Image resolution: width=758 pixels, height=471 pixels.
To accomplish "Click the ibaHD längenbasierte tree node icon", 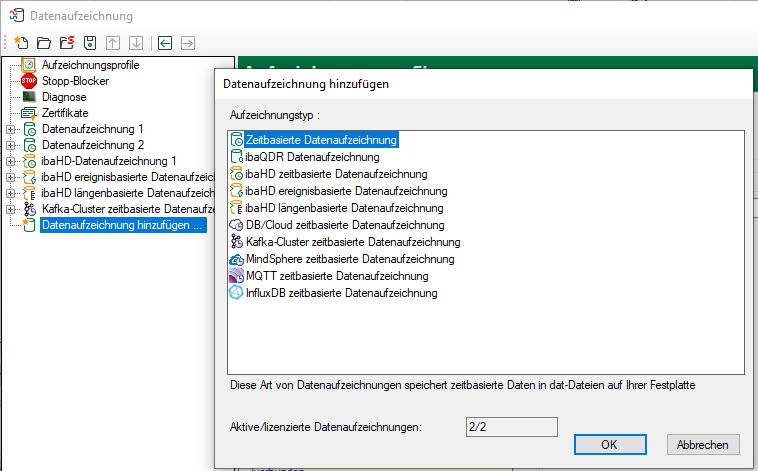I will click(x=29, y=193).
